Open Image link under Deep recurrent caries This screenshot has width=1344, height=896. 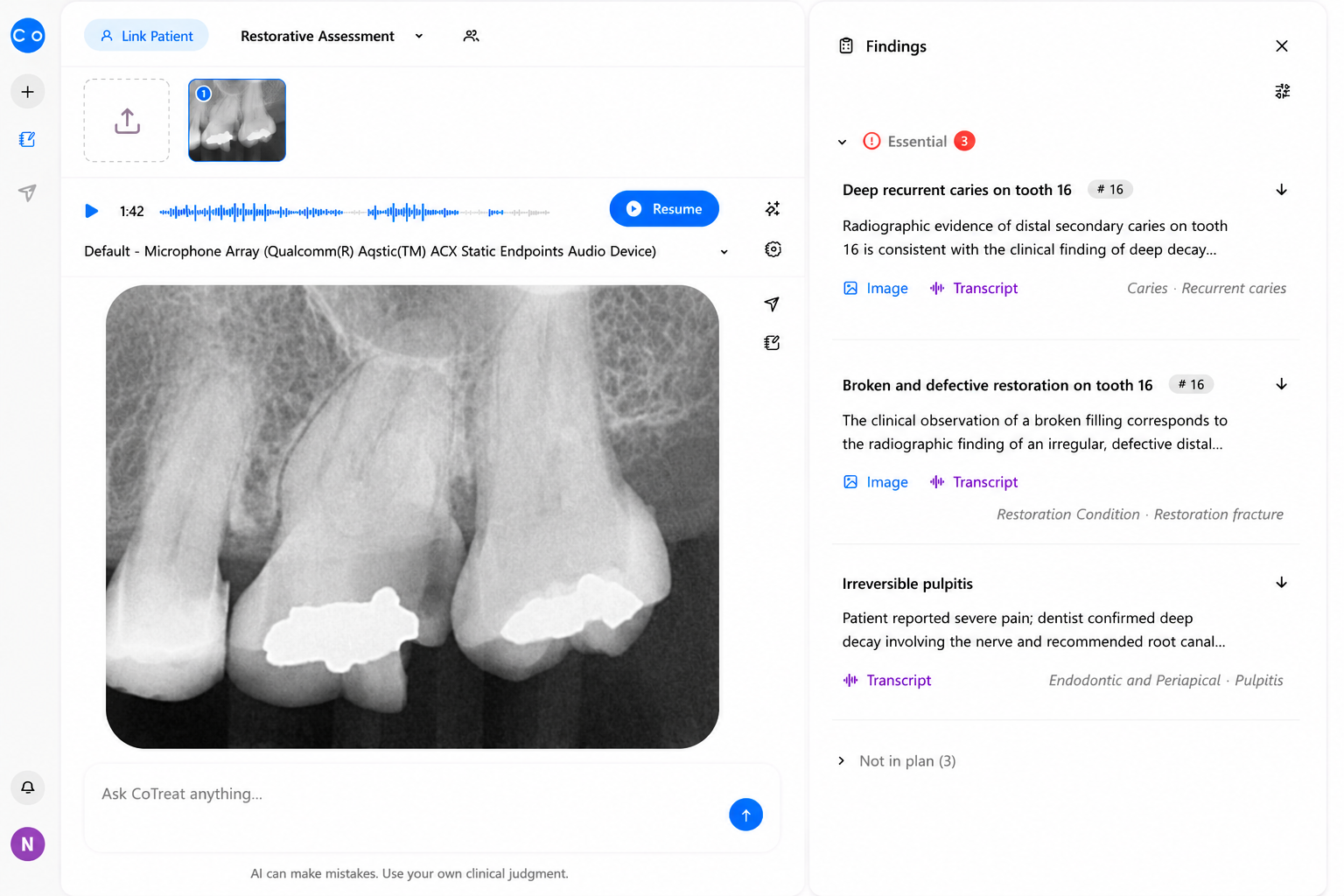(x=876, y=289)
